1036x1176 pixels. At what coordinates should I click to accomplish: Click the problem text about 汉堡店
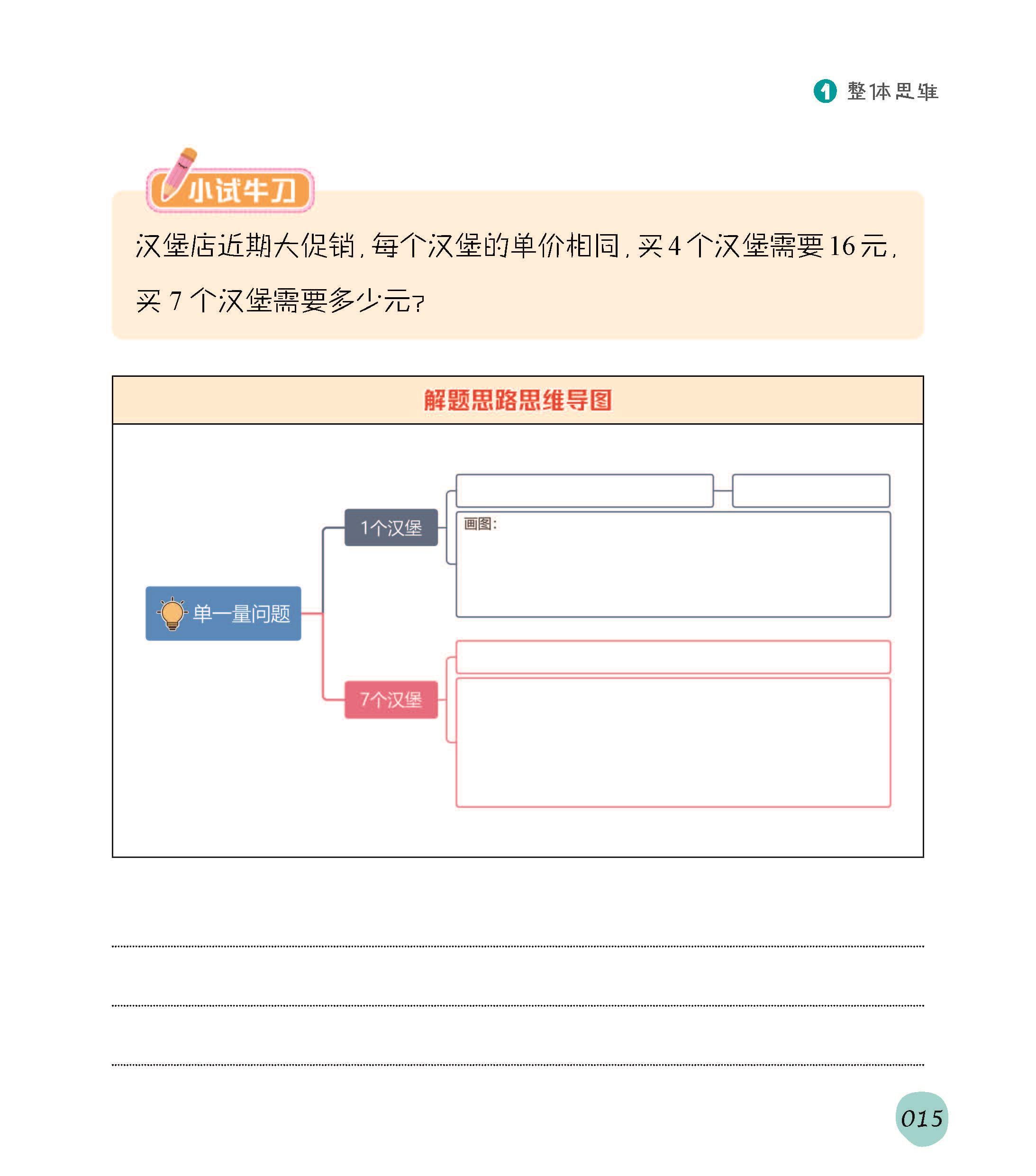point(516,246)
